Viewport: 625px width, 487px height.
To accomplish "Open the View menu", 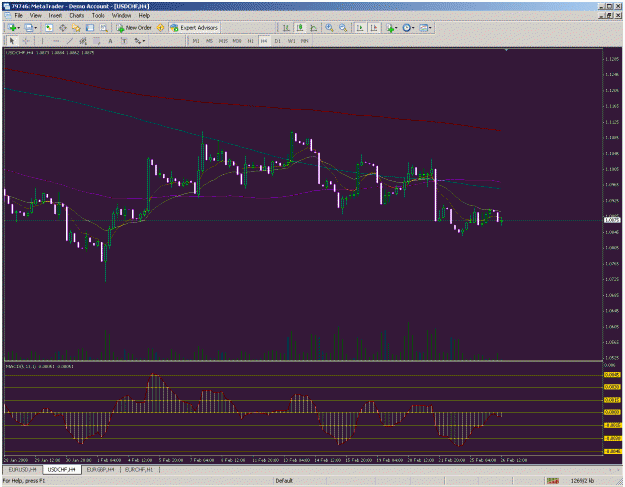I will pyautogui.click(x=35, y=16).
